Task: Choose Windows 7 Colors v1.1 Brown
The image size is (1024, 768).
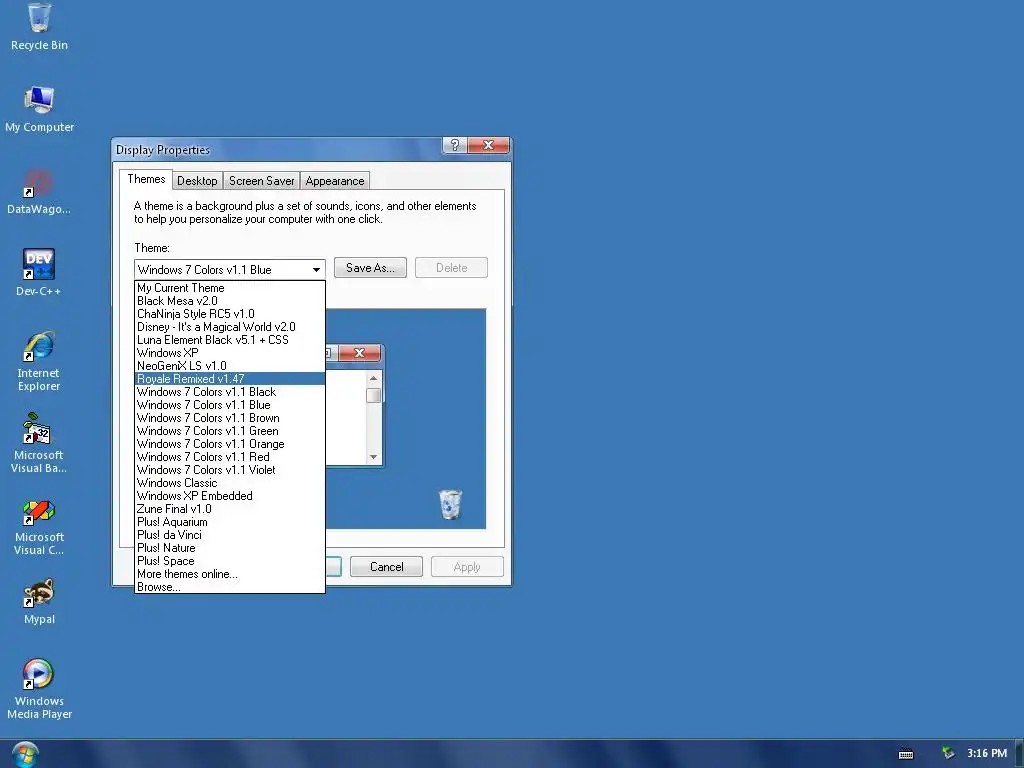Action: coord(230,418)
